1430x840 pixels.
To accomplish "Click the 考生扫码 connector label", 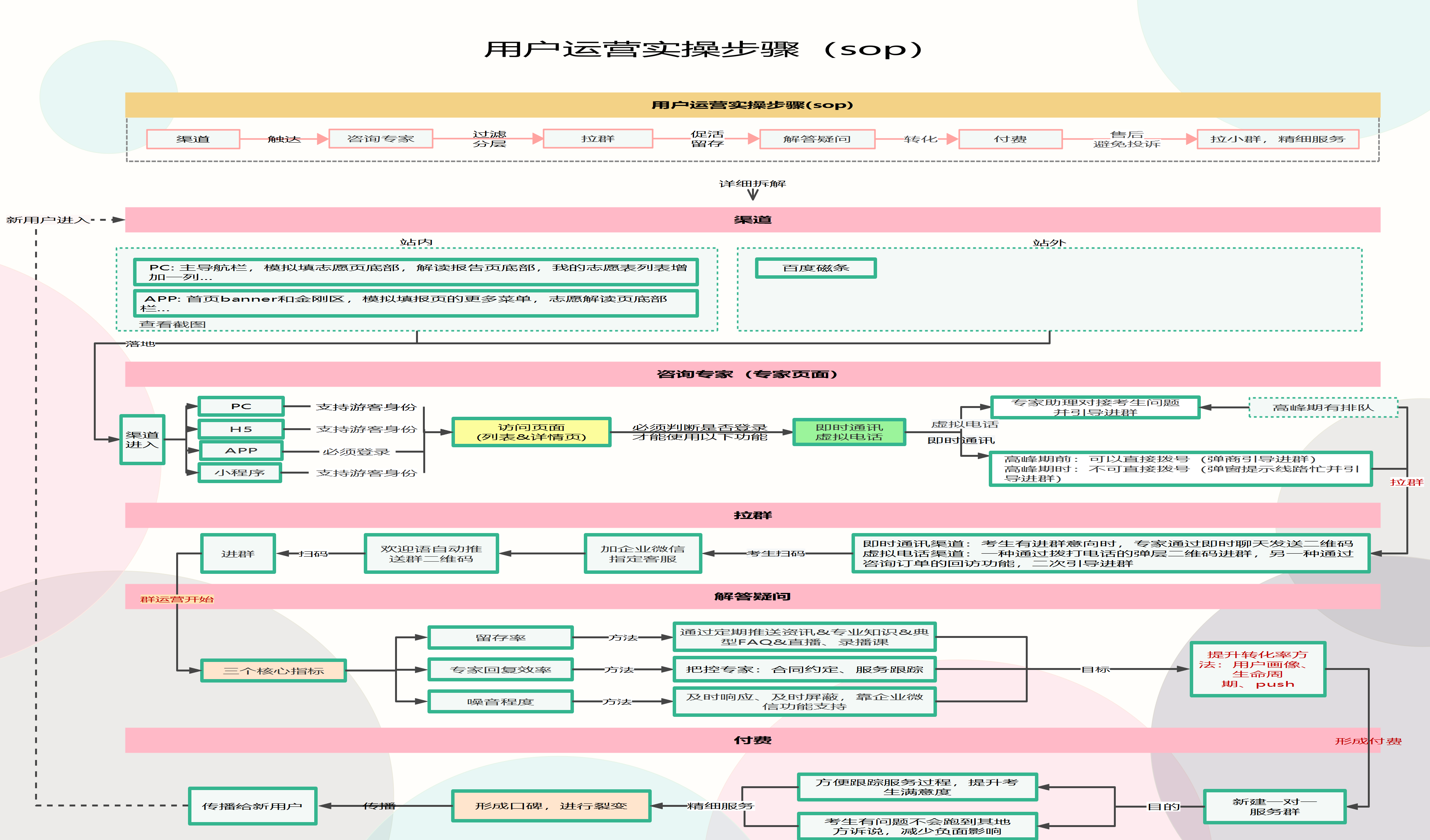I will [x=775, y=553].
